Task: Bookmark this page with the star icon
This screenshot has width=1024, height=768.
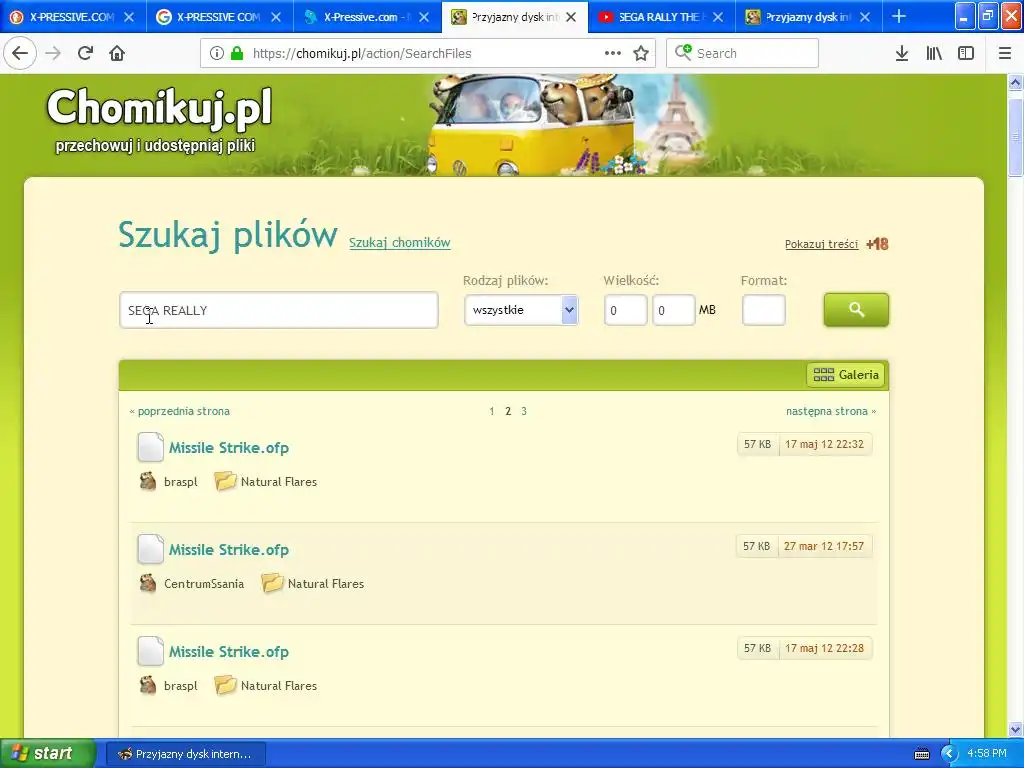Action: click(x=641, y=54)
